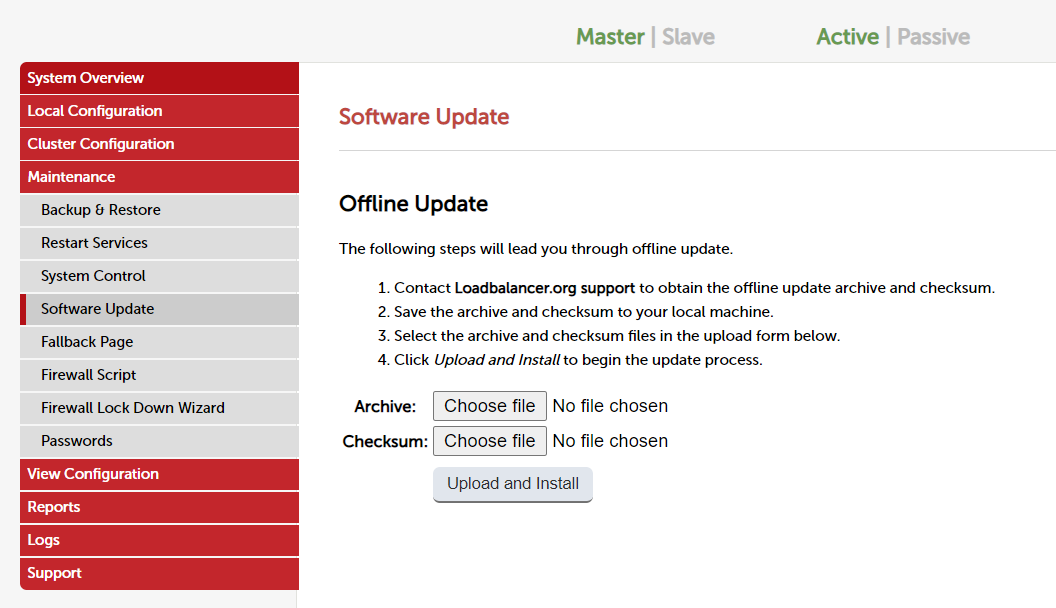Expand the Cluster Configuration section
Image resolution: width=1056 pixels, height=608 pixels.
[x=160, y=144]
